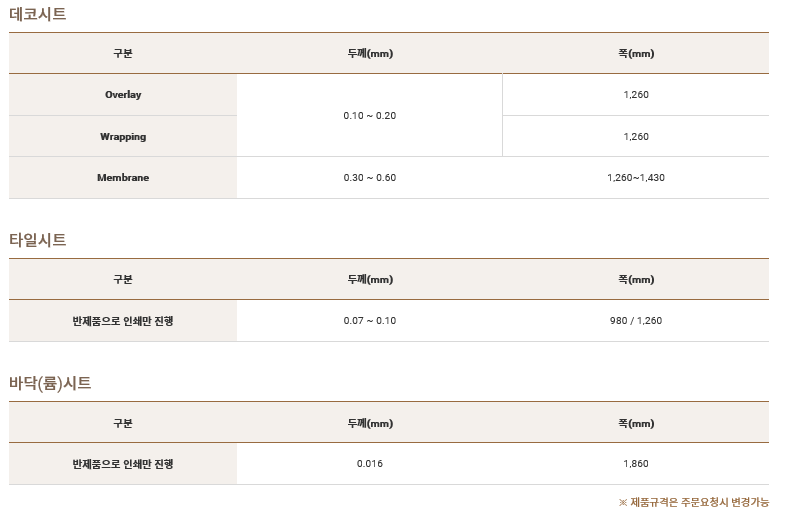This screenshot has height=521, width=801.
Task: Click 구분 header in 바닥(륨)시트 table
Action: pos(123,423)
